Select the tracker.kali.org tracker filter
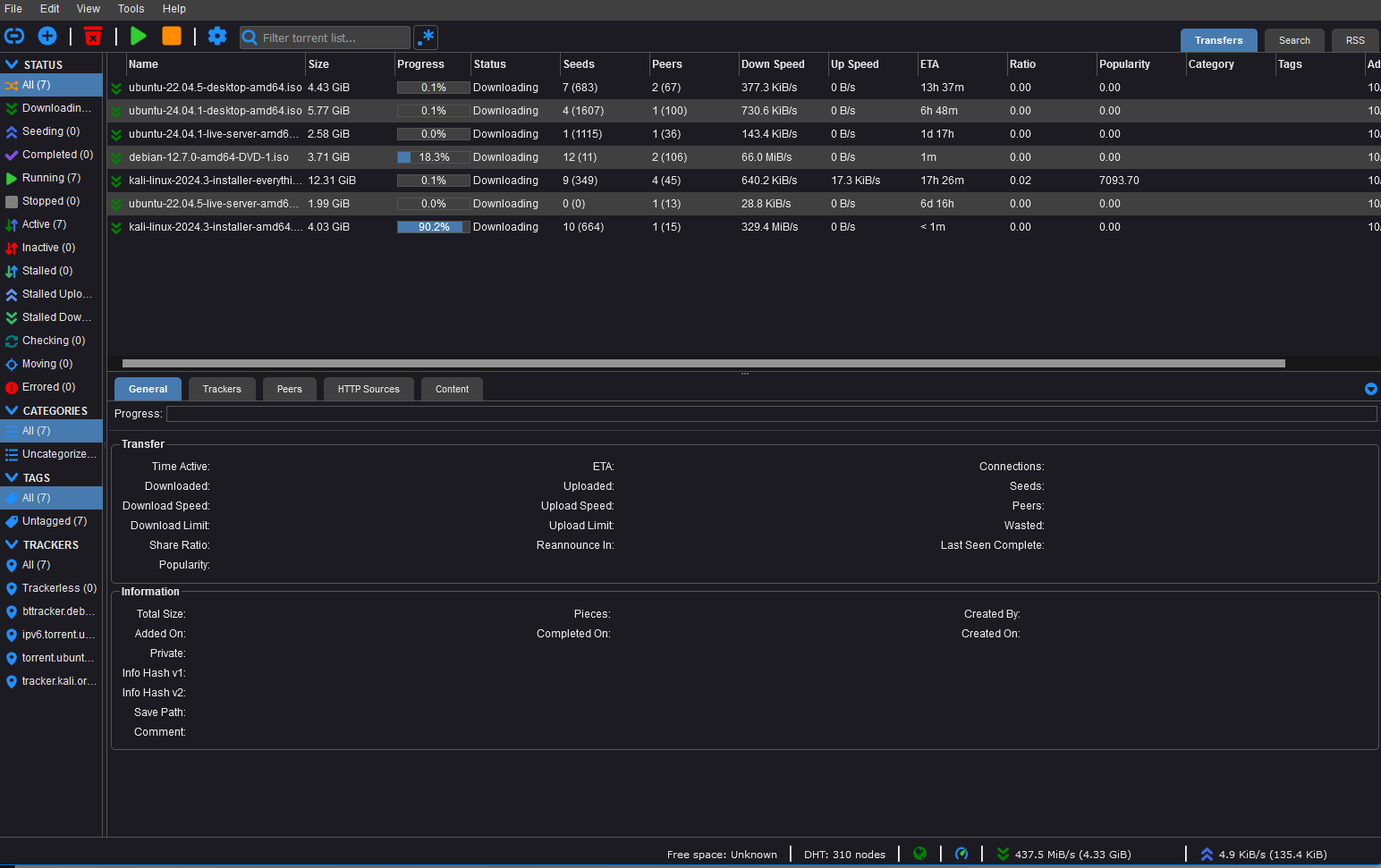This screenshot has width=1381, height=868. [x=51, y=681]
